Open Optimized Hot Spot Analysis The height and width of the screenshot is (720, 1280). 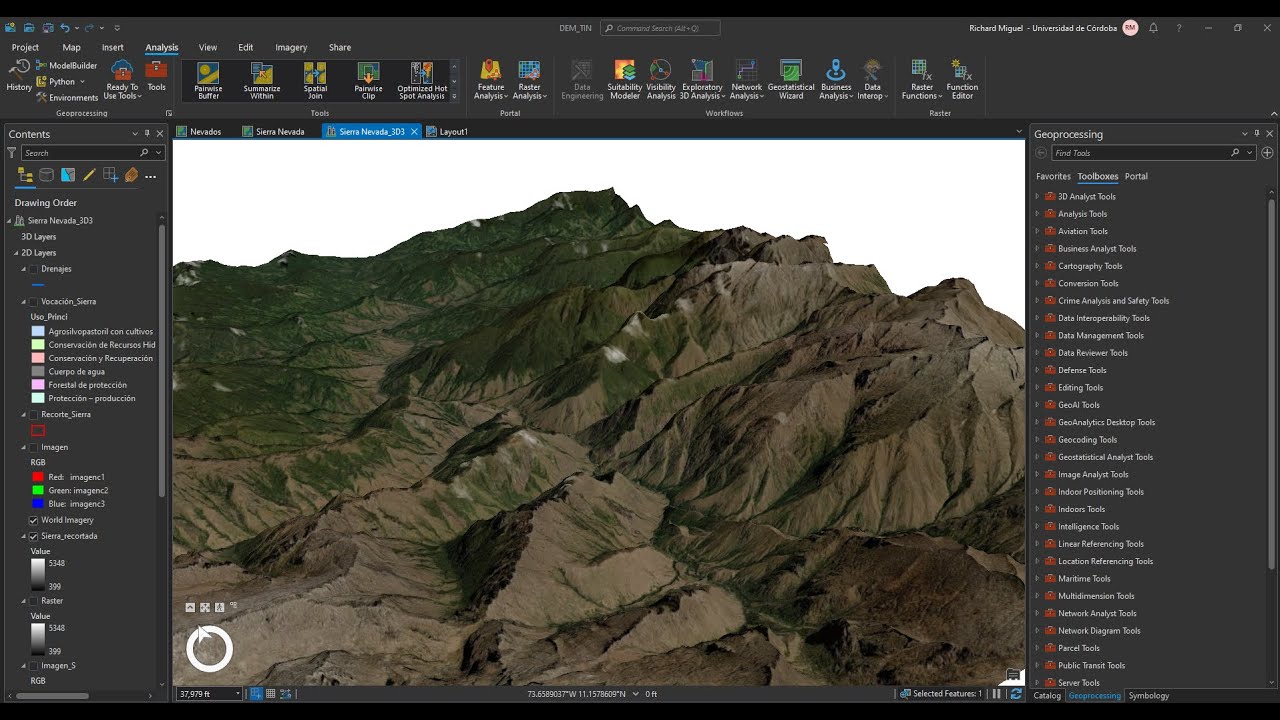(422, 81)
